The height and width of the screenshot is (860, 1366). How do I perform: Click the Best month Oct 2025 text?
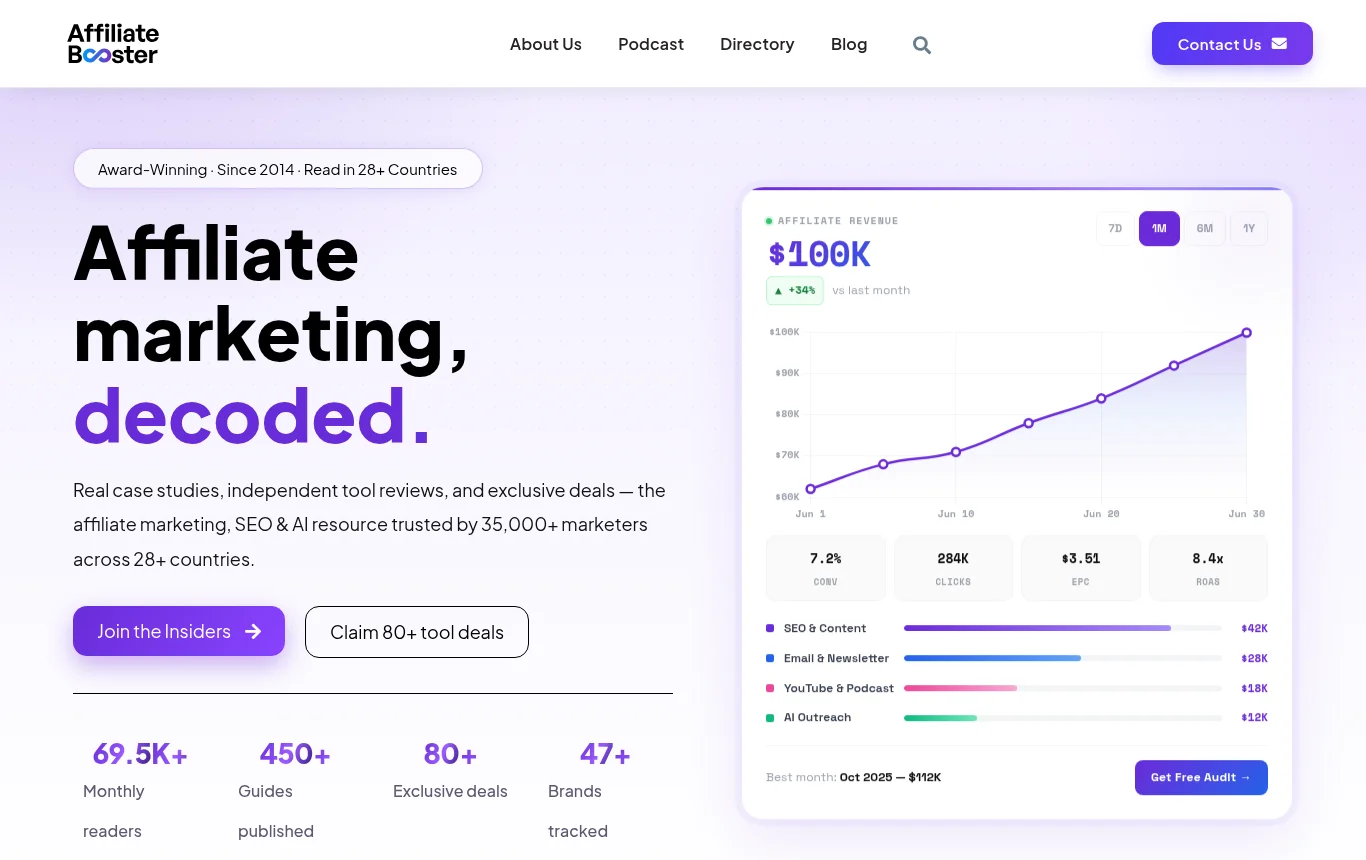tap(853, 777)
